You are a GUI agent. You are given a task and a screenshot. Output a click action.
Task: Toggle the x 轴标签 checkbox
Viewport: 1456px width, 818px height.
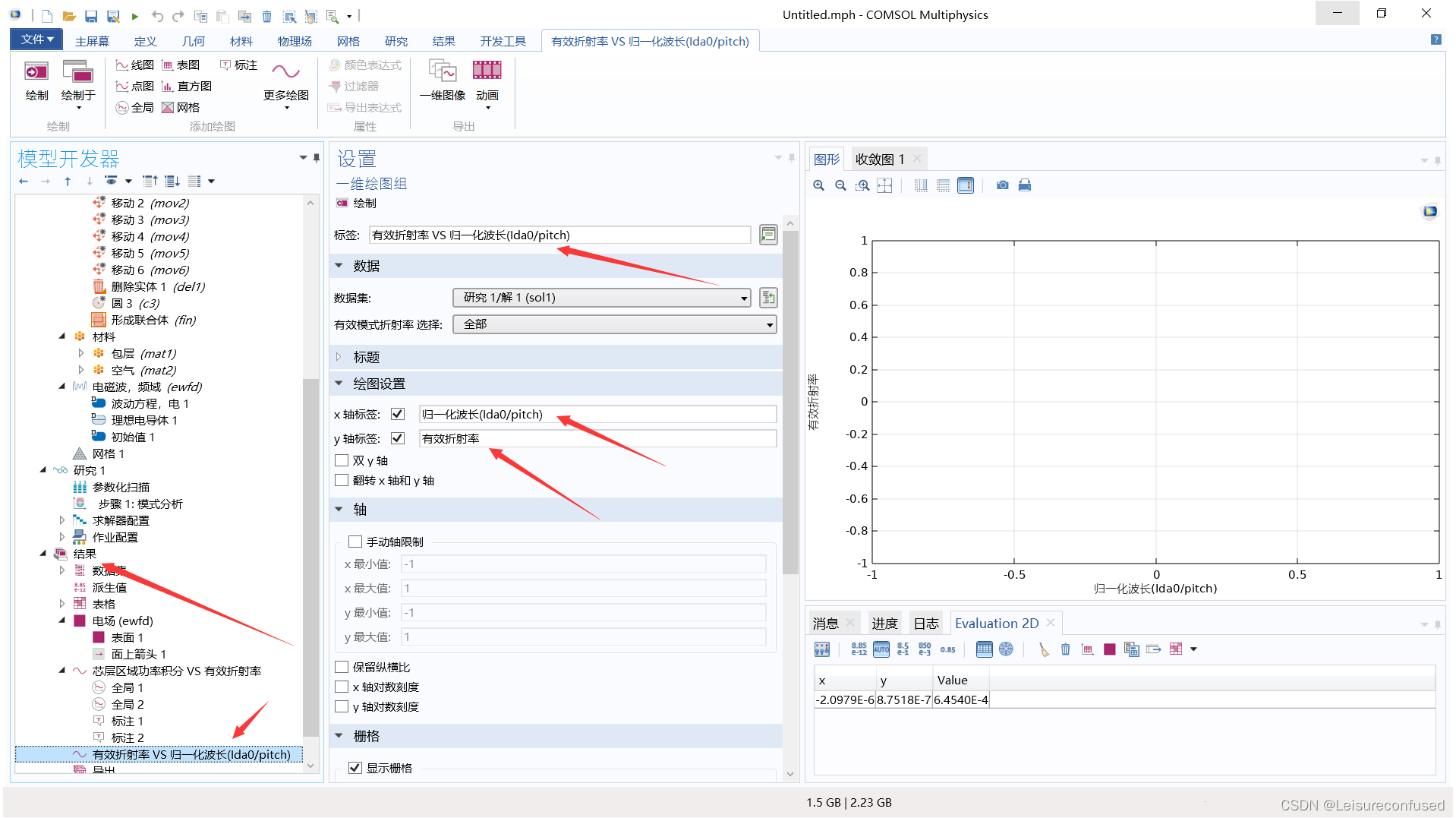[x=398, y=415]
